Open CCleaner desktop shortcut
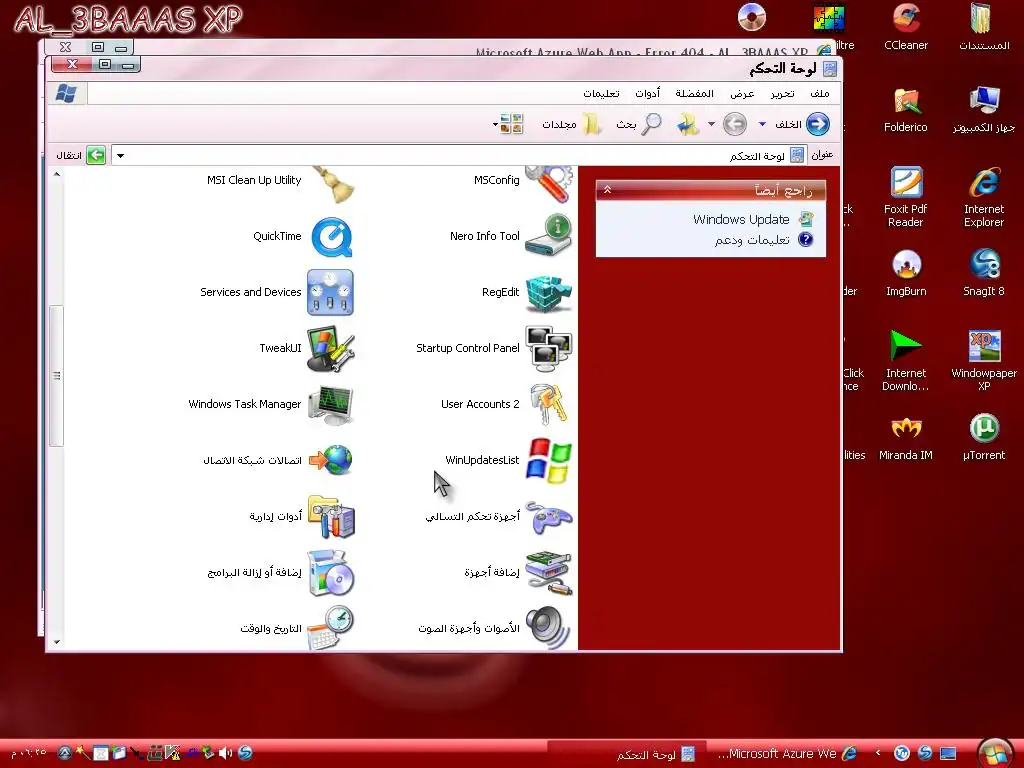Viewport: 1024px width, 768px height. point(906,27)
